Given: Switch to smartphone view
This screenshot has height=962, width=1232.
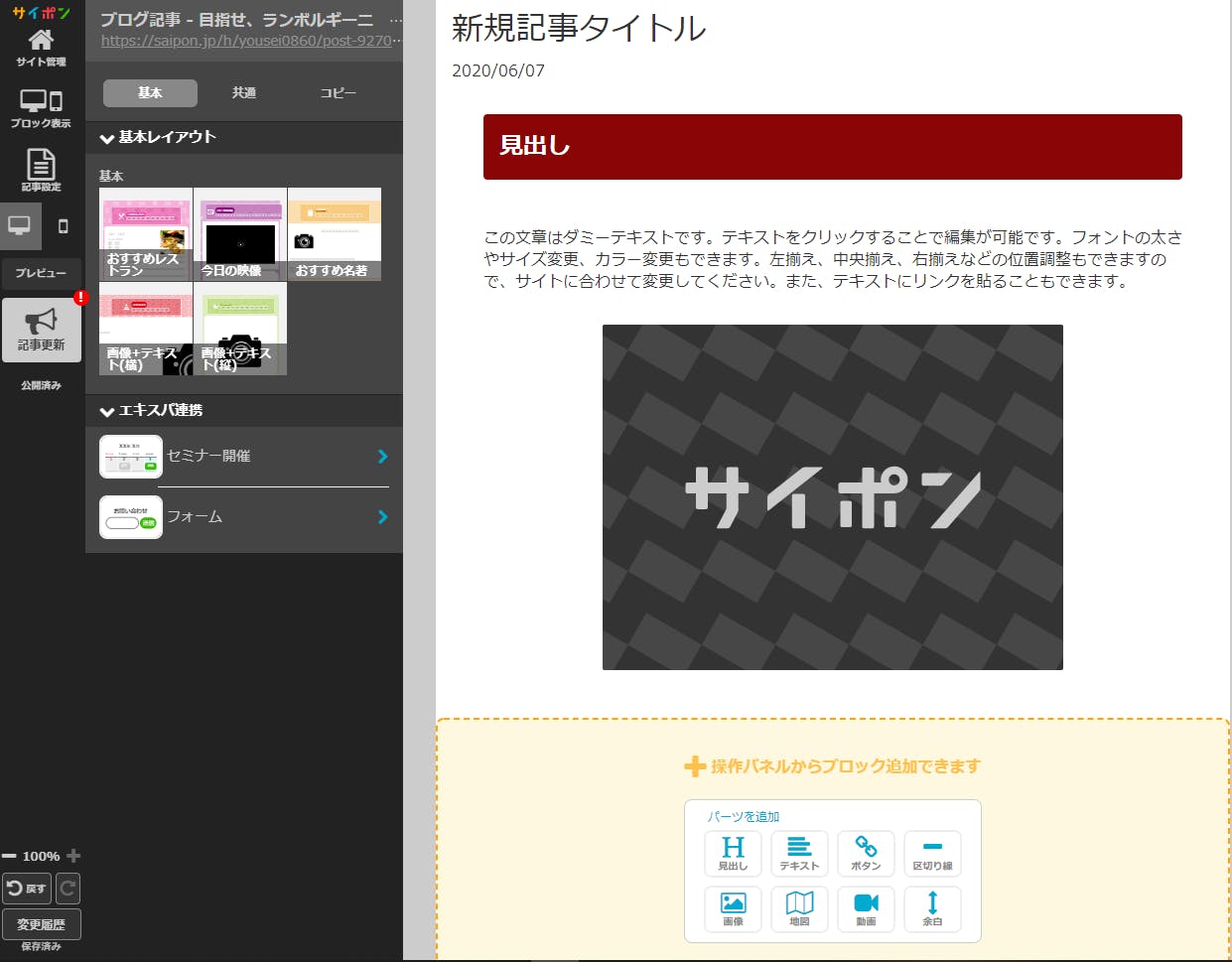Looking at the screenshot, I should point(63,226).
